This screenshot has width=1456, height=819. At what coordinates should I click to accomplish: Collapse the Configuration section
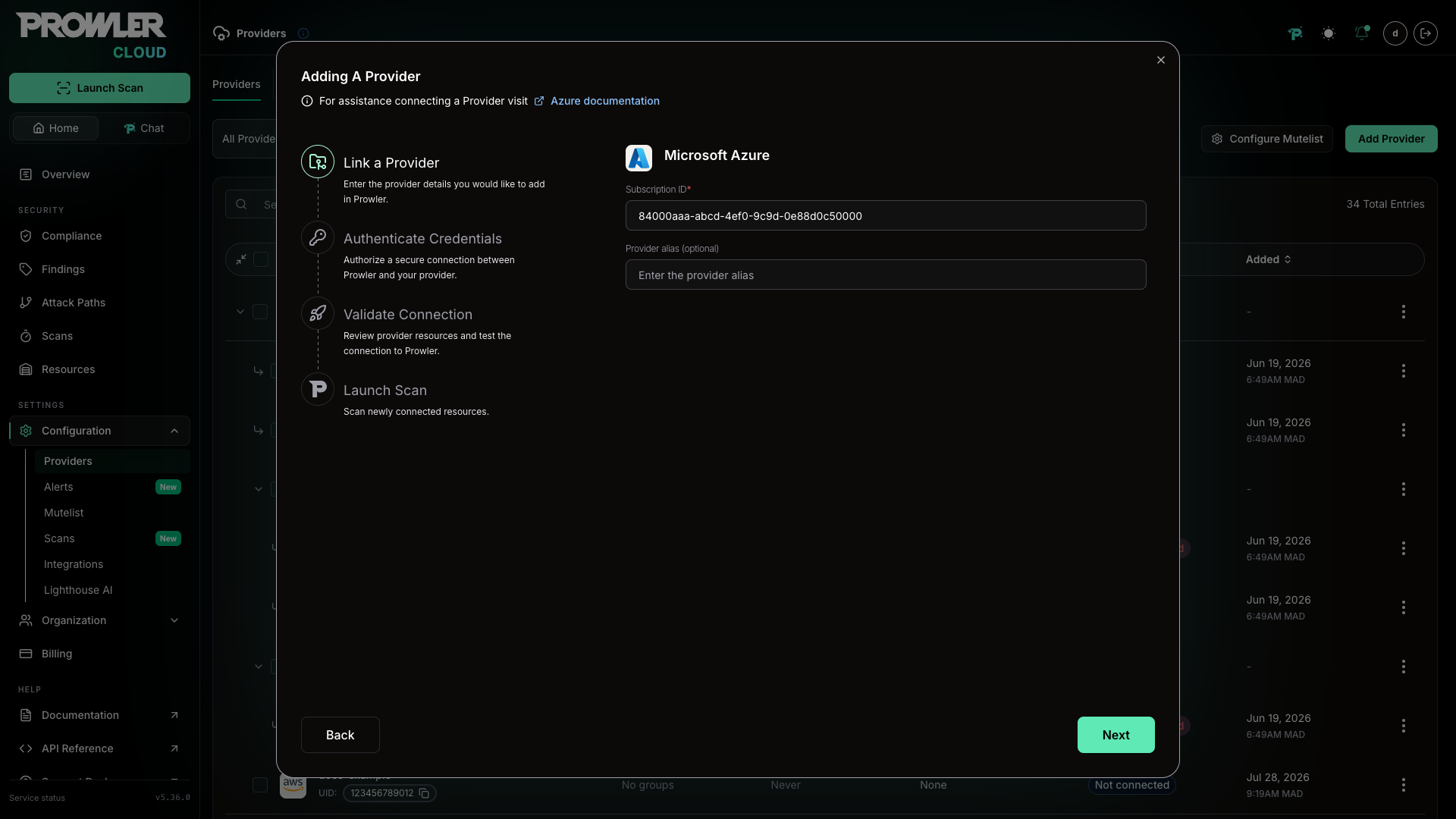pos(99,431)
